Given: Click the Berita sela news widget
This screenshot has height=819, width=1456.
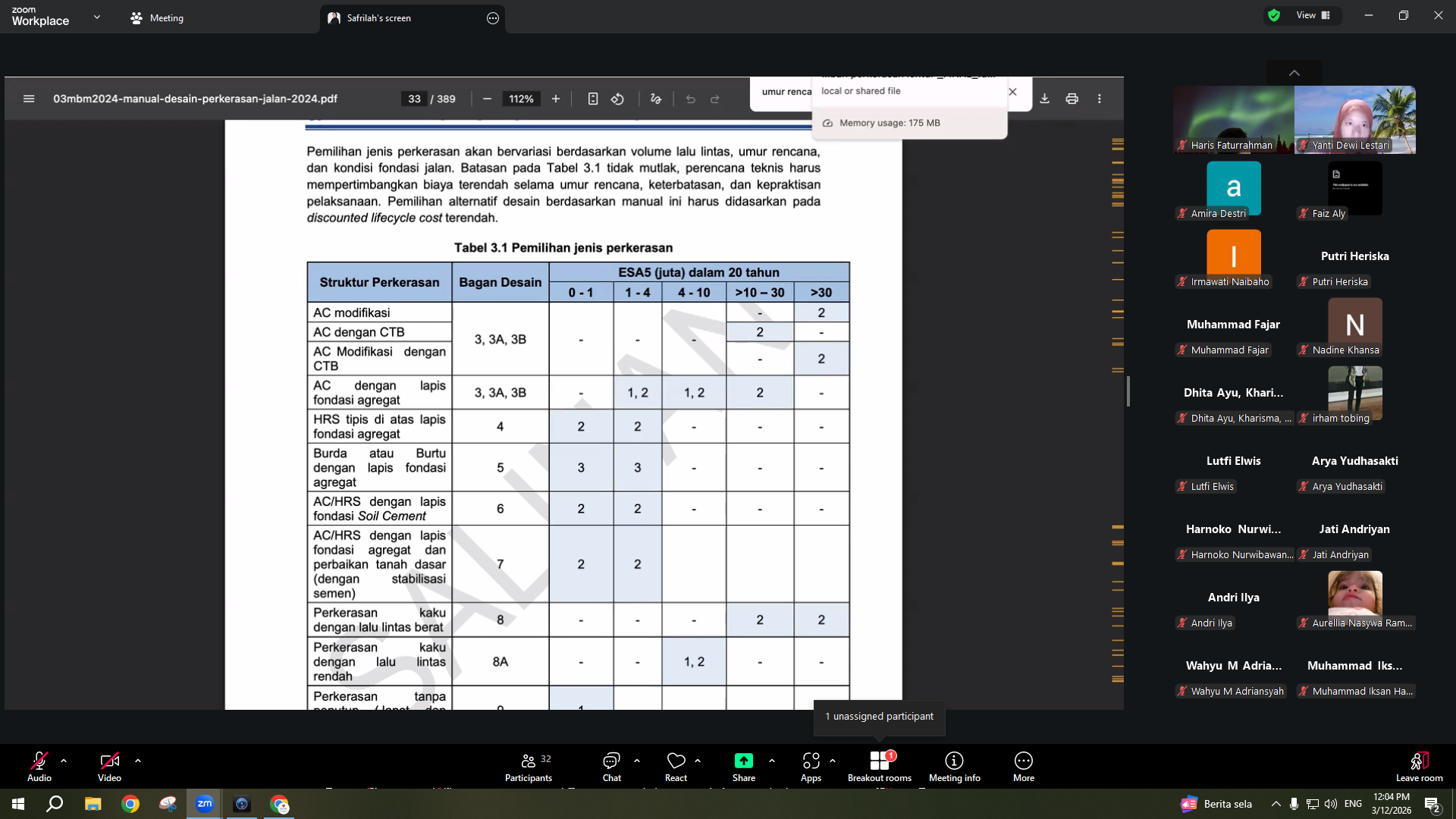Looking at the screenshot, I should [x=1216, y=804].
